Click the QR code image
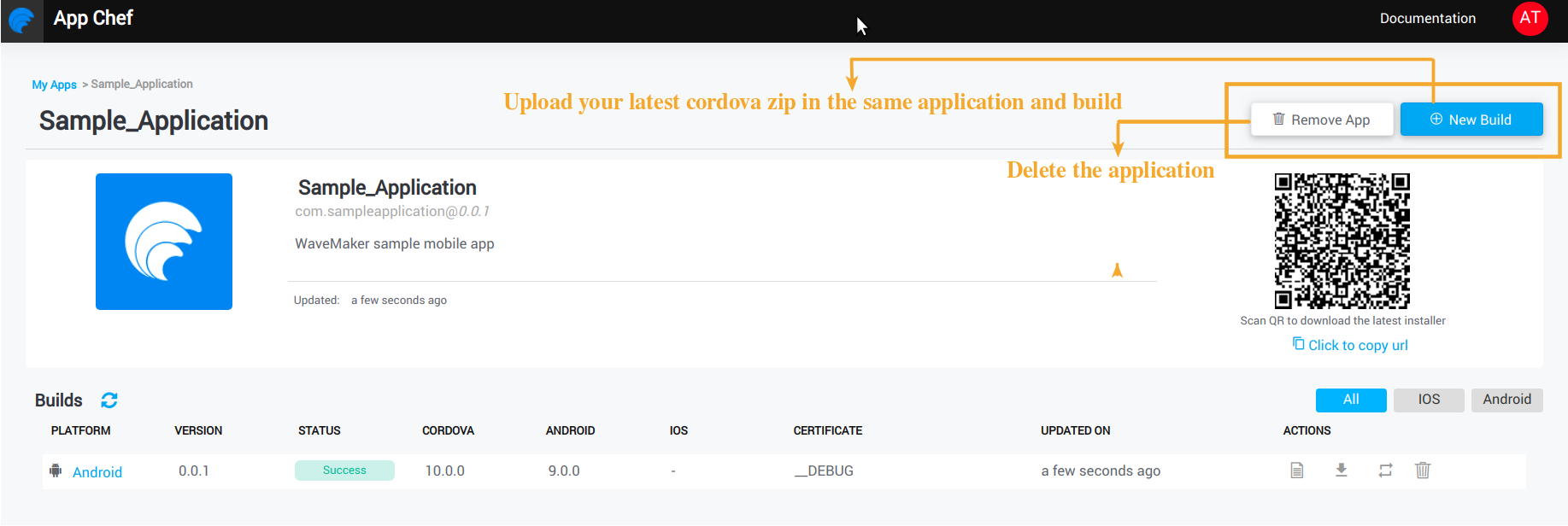1568x526 pixels. pyautogui.click(x=1342, y=241)
